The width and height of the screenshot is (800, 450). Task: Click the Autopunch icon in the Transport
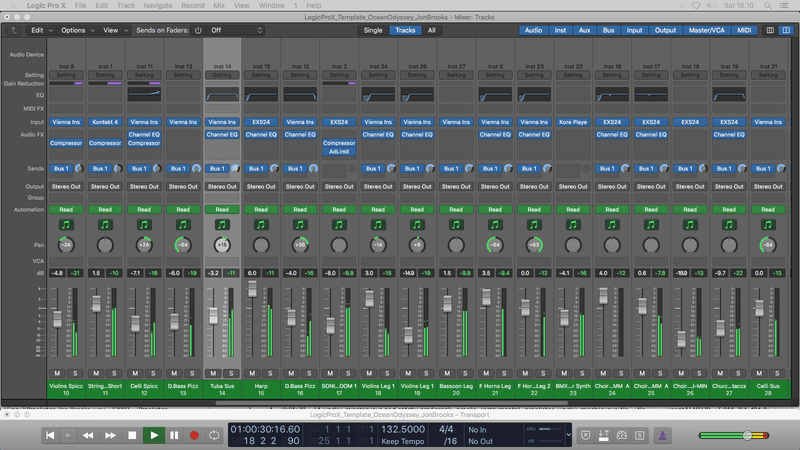[x=604, y=435]
